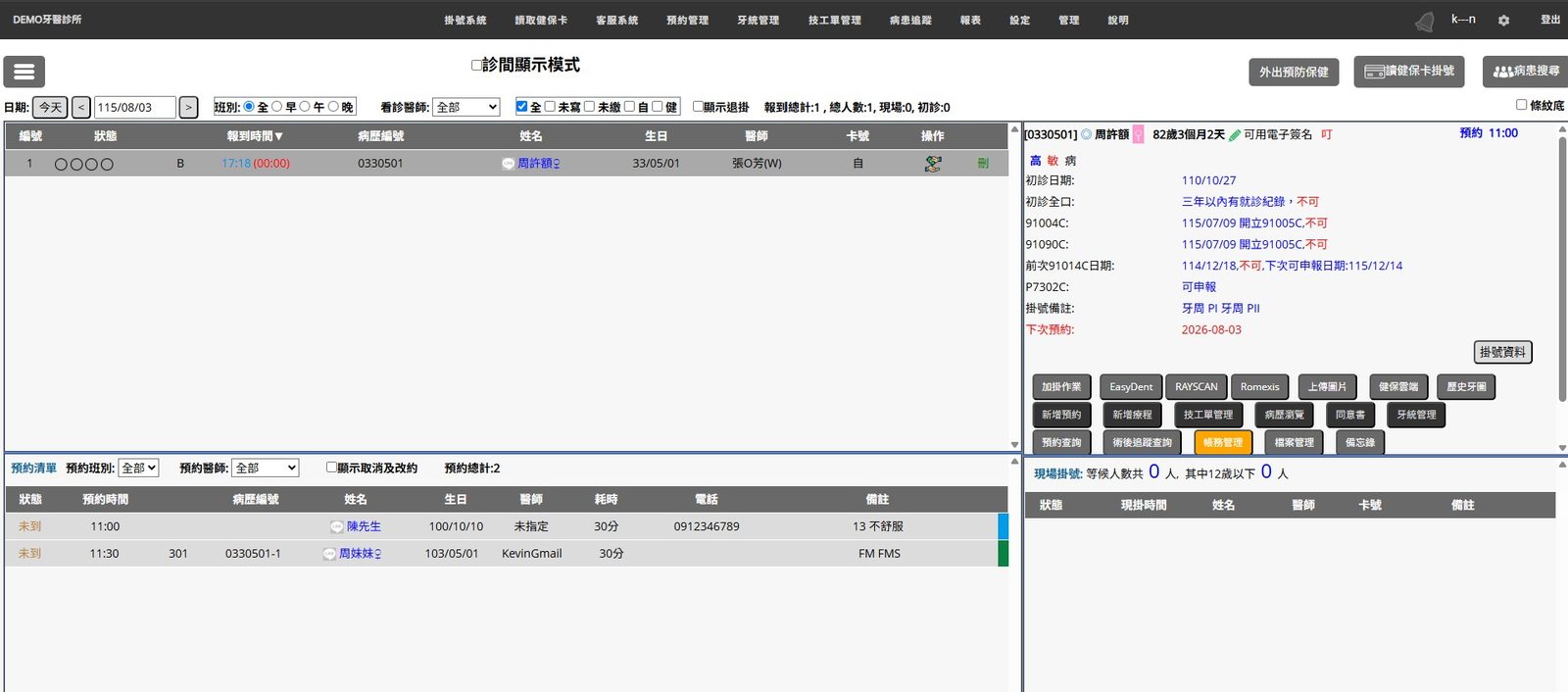This screenshot has height=692, width=1568.
Task: Open 牙統管理 menu in top bar
Action: 759,20
